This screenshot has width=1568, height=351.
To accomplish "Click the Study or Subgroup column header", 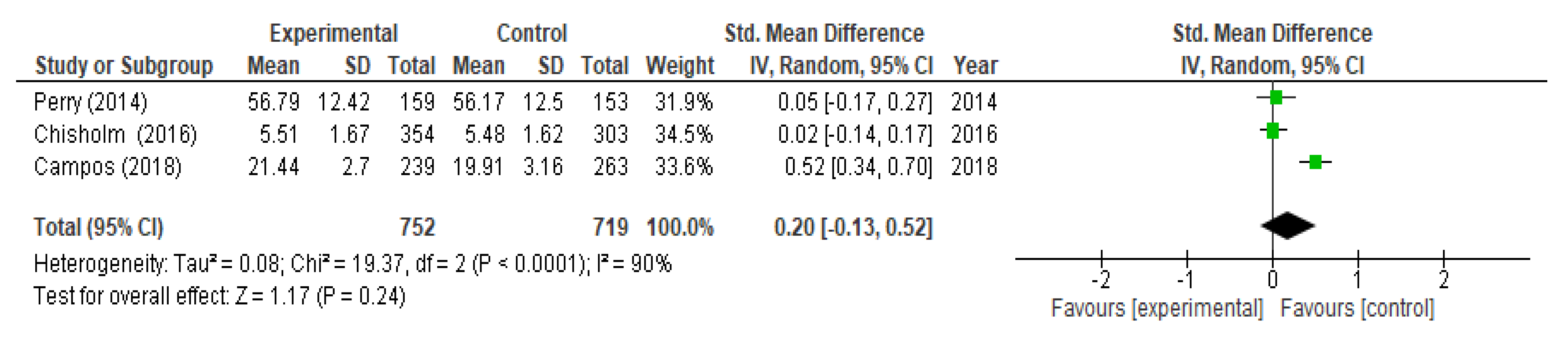I will 124,66.
